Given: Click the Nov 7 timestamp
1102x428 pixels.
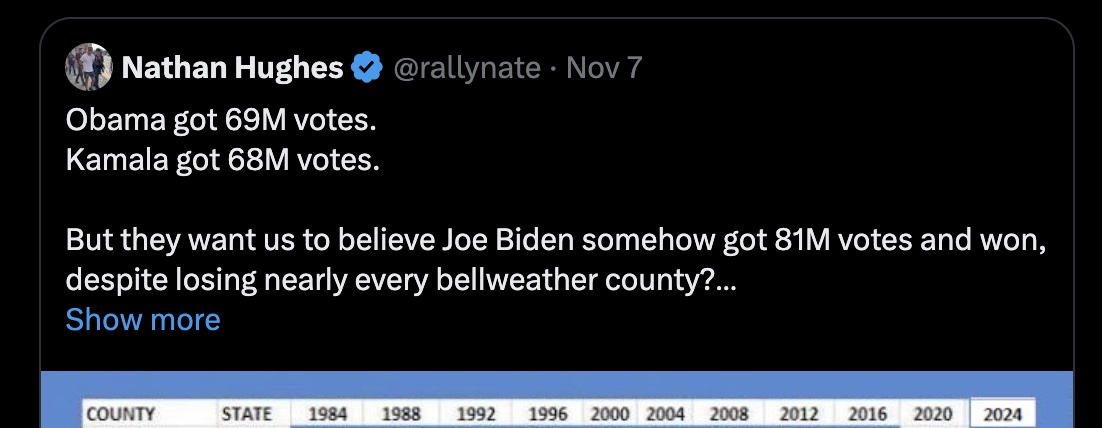Looking at the screenshot, I should [x=604, y=68].
